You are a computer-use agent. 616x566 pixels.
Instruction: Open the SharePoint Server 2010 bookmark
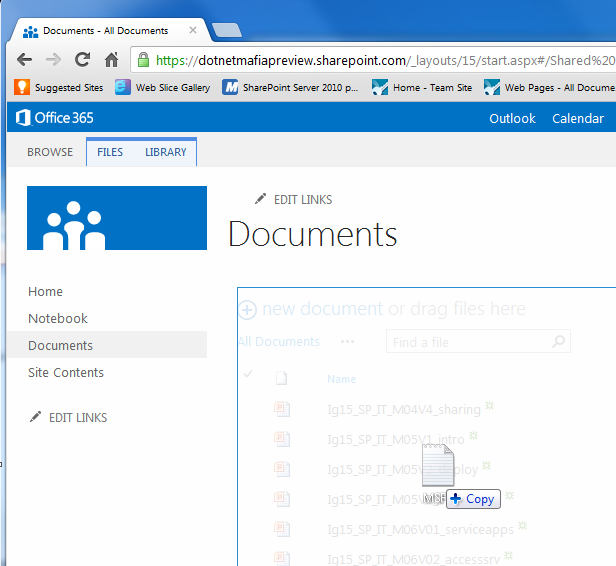point(290,87)
